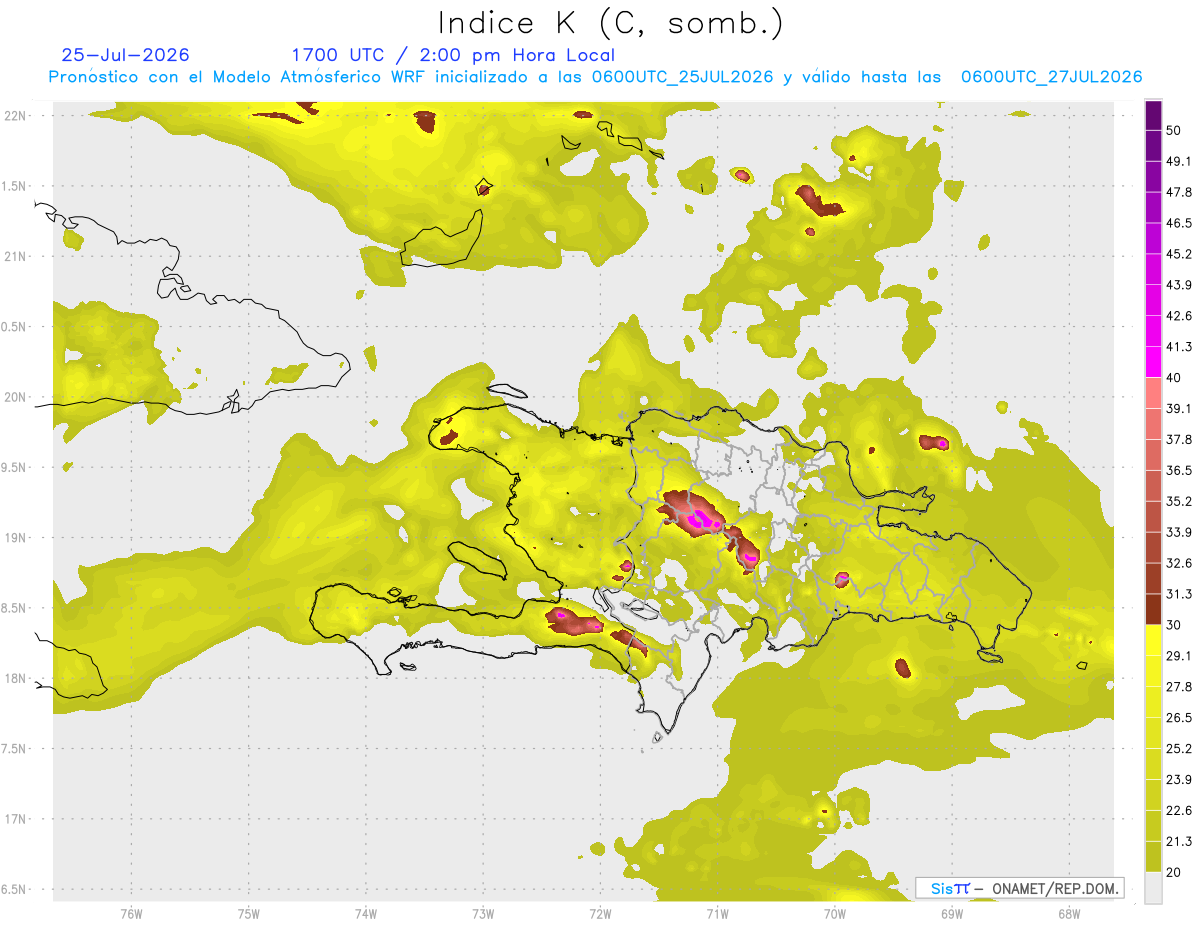Click the colorbar value "46.5"
The height and width of the screenshot is (927, 1200).
[1178, 223]
